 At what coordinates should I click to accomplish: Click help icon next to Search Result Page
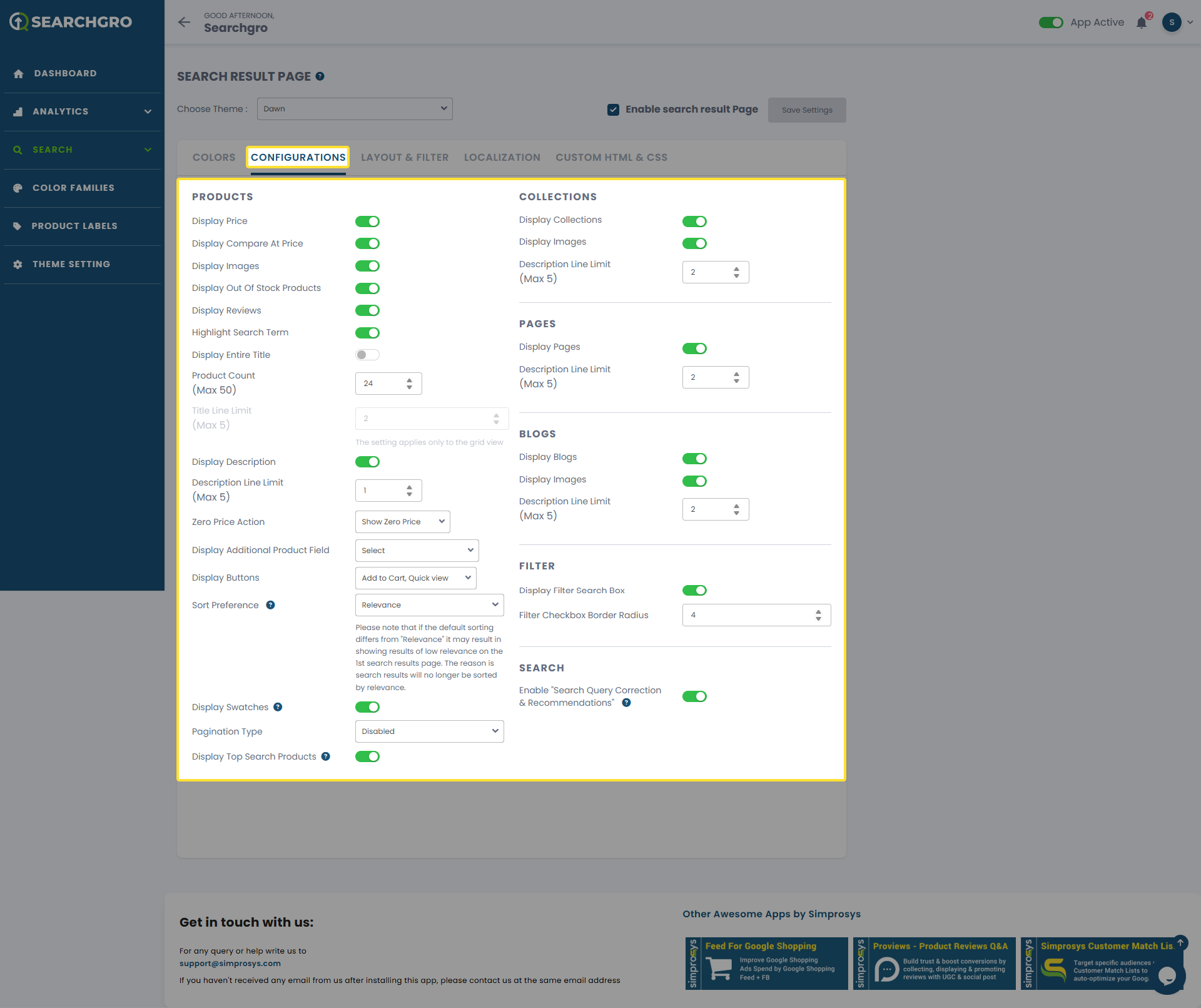[320, 76]
